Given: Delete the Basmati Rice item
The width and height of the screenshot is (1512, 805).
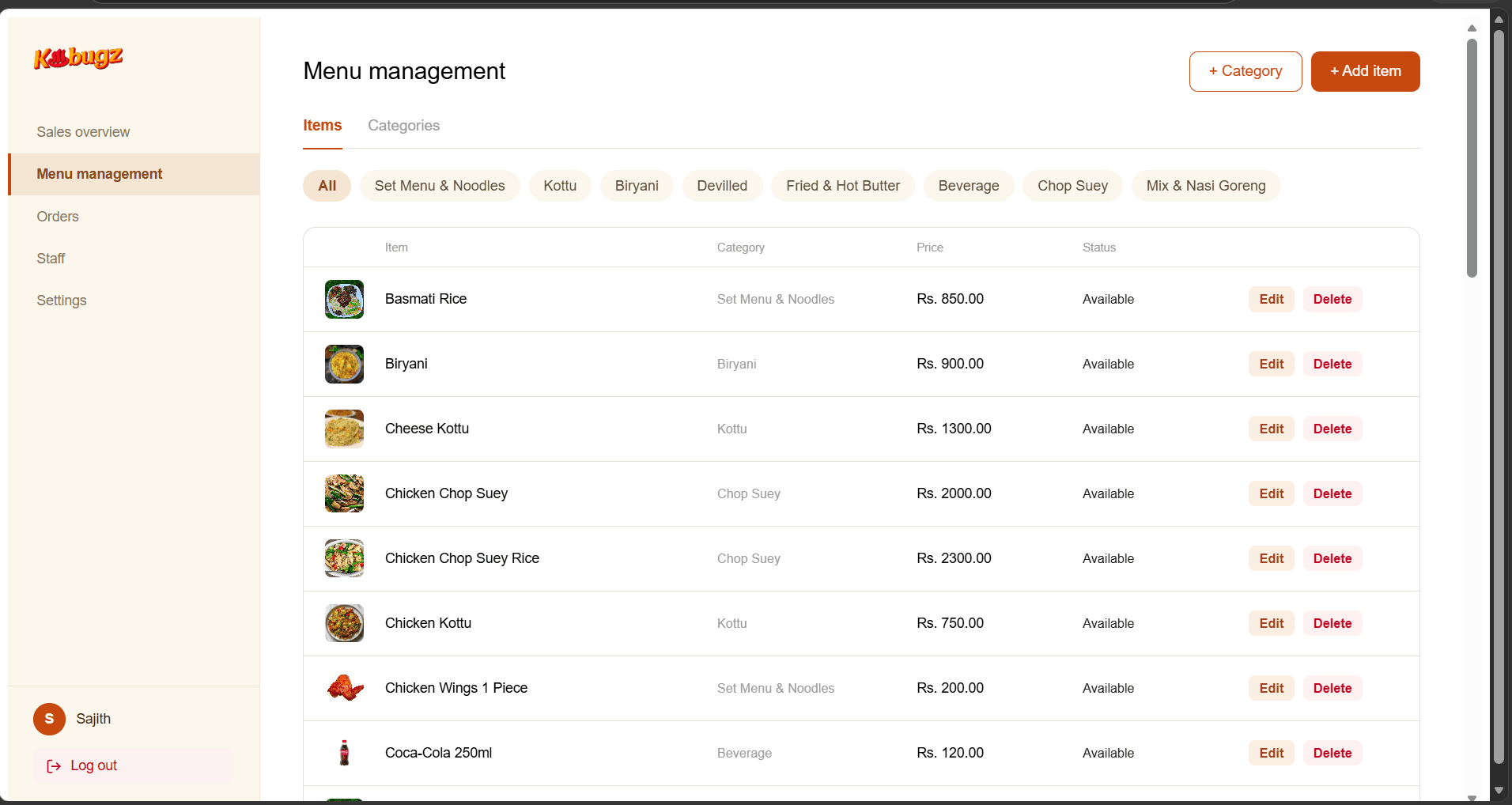Looking at the screenshot, I should coord(1332,299).
